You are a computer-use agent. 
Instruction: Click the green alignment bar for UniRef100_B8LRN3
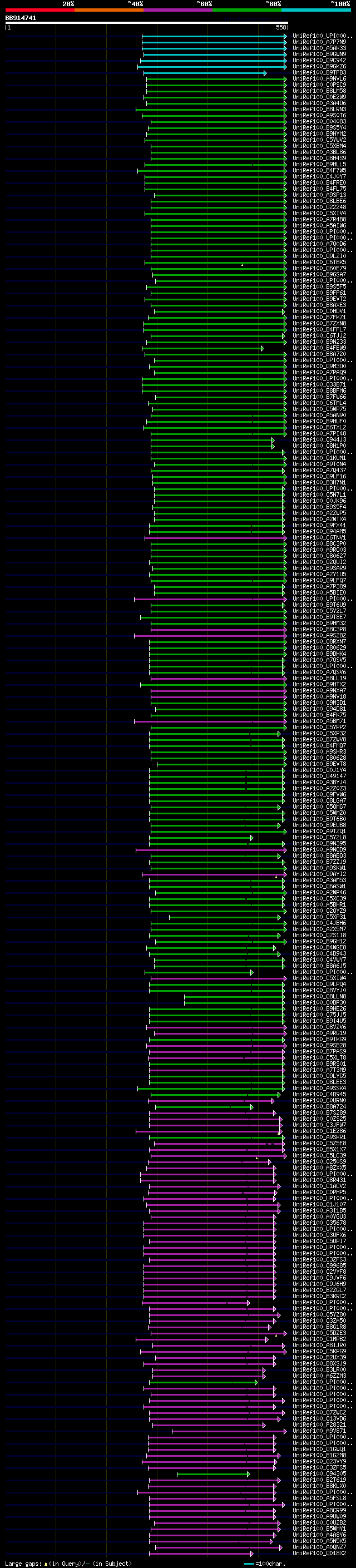coord(211,110)
